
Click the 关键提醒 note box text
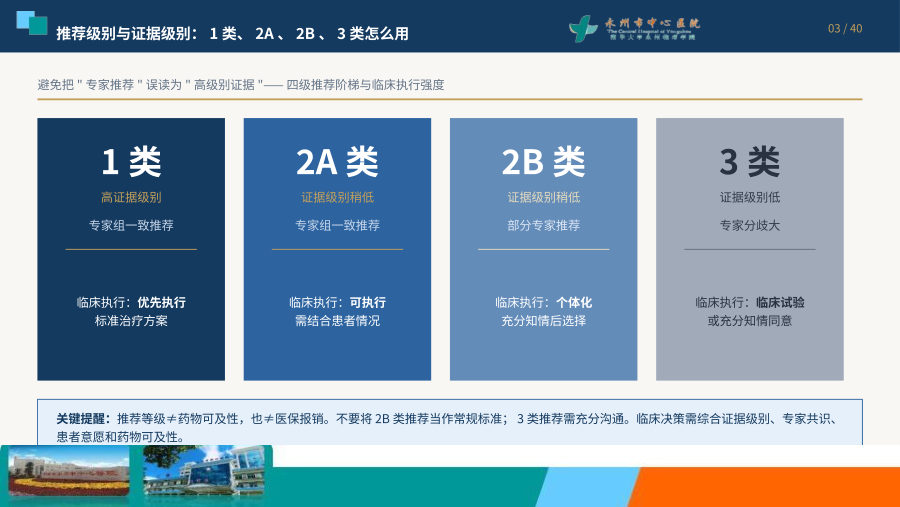(x=449, y=427)
